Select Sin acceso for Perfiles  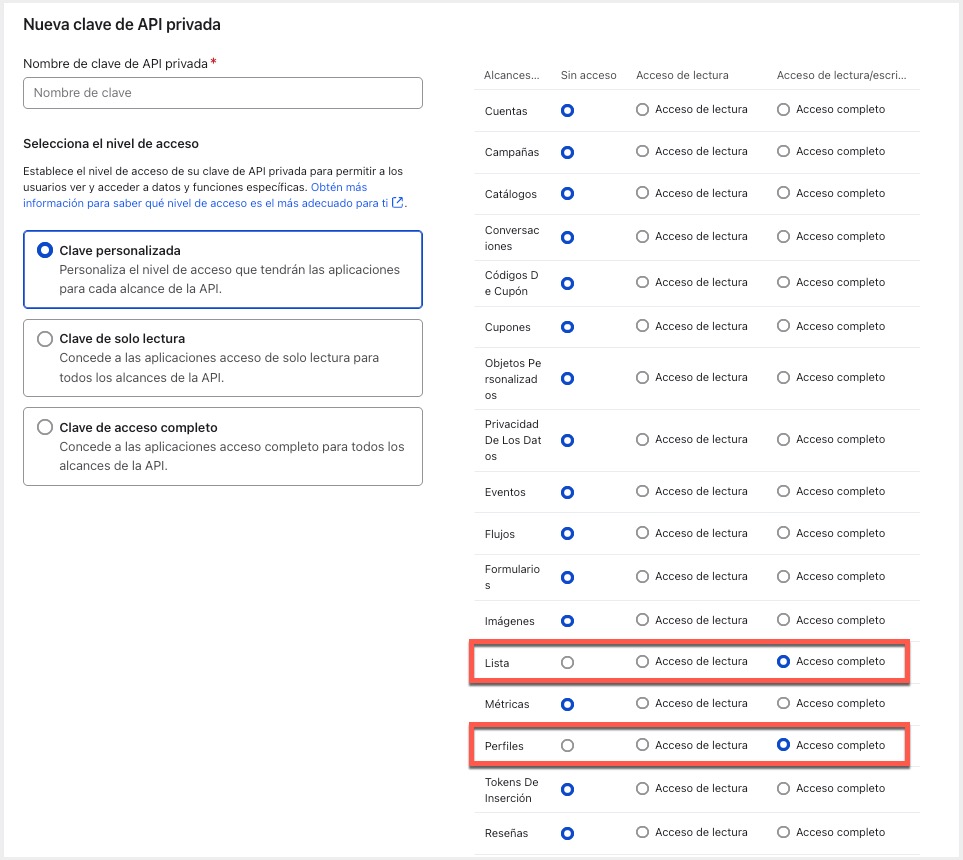coord(568,745)
